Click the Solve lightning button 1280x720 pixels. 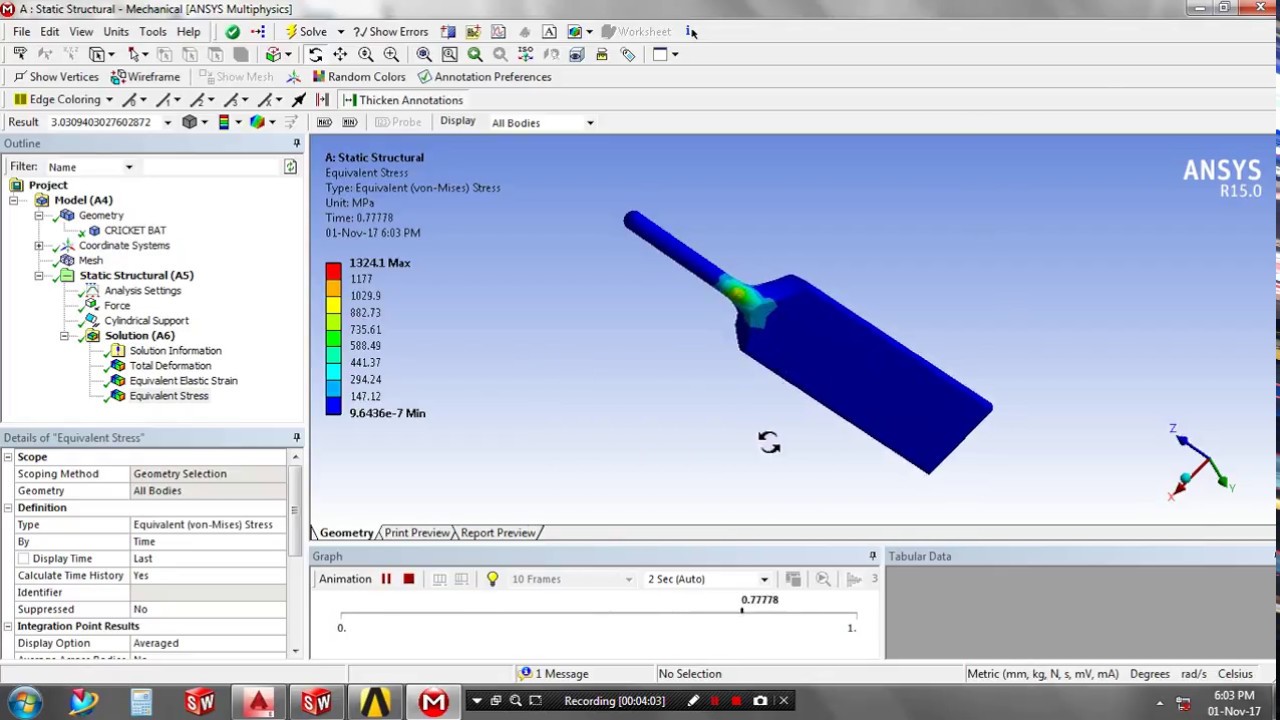click(305, 32)
